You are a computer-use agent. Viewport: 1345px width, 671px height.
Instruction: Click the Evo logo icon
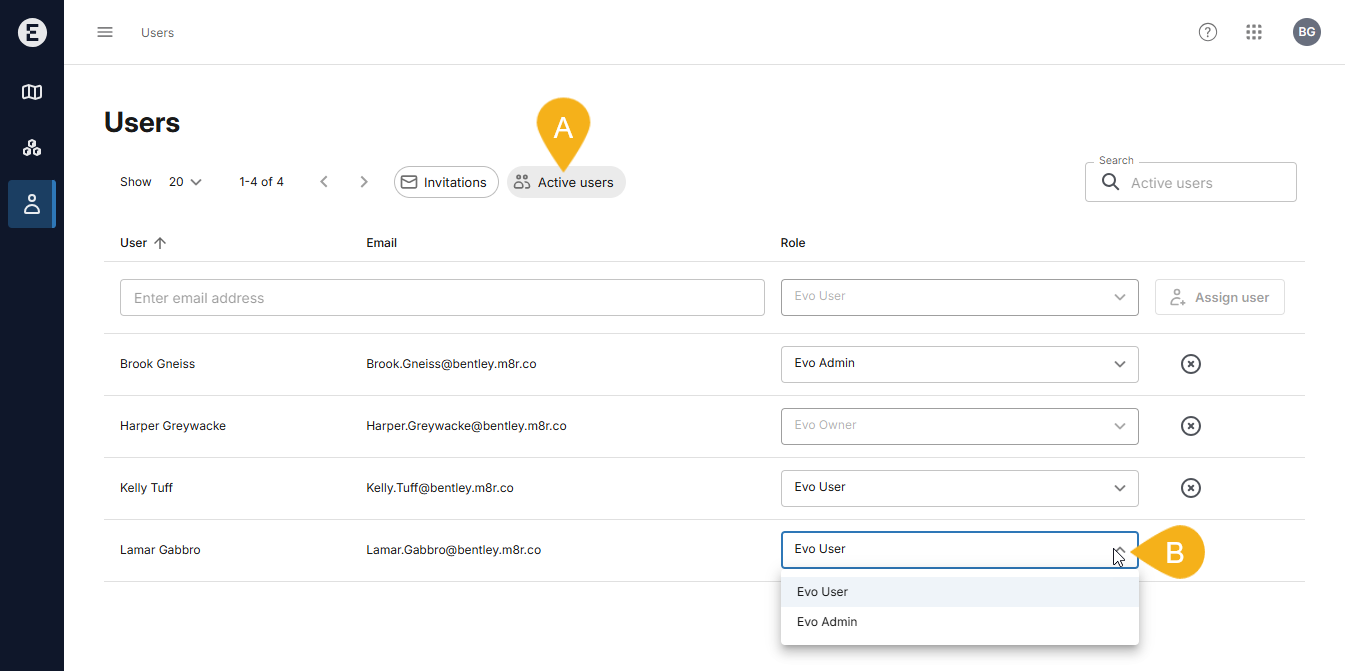[32, 32]
